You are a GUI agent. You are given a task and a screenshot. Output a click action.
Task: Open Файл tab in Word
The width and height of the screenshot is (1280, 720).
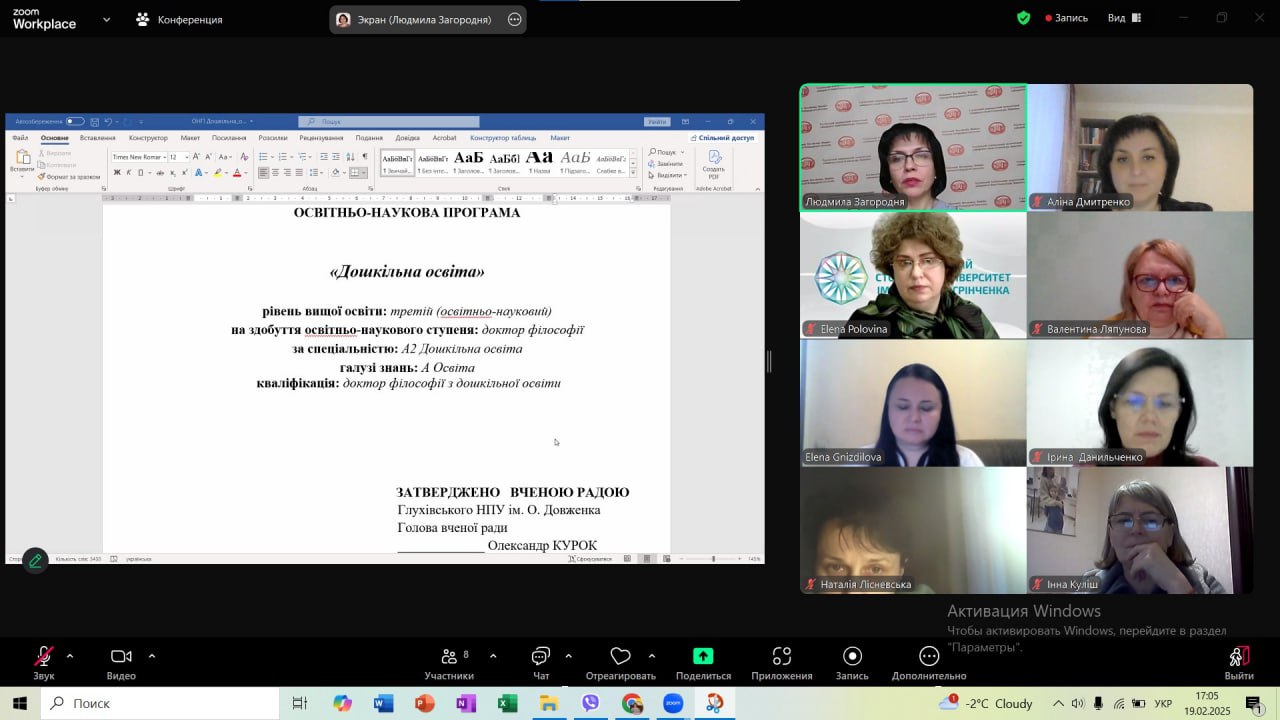pyautogui.click(x=20, y=138)
